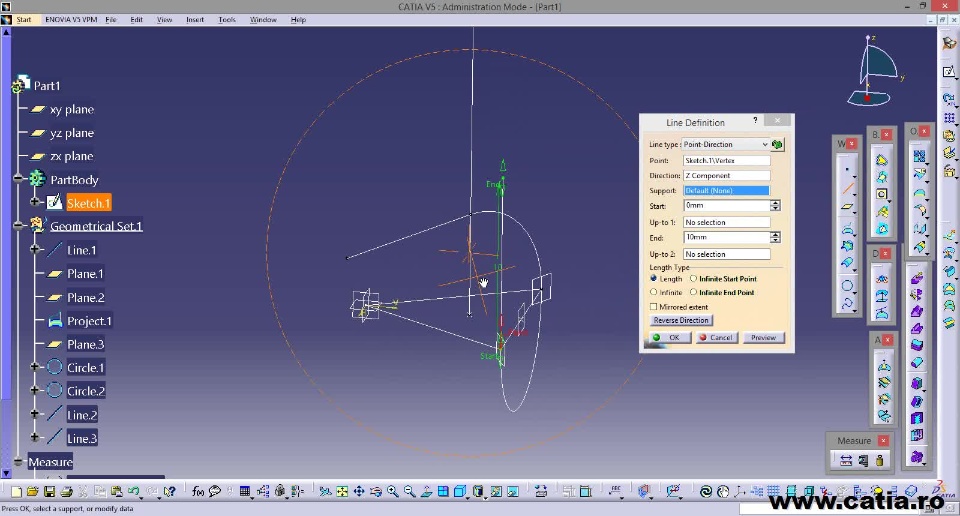
Task: Open the Edit menu
Action: tap(137, 20)
